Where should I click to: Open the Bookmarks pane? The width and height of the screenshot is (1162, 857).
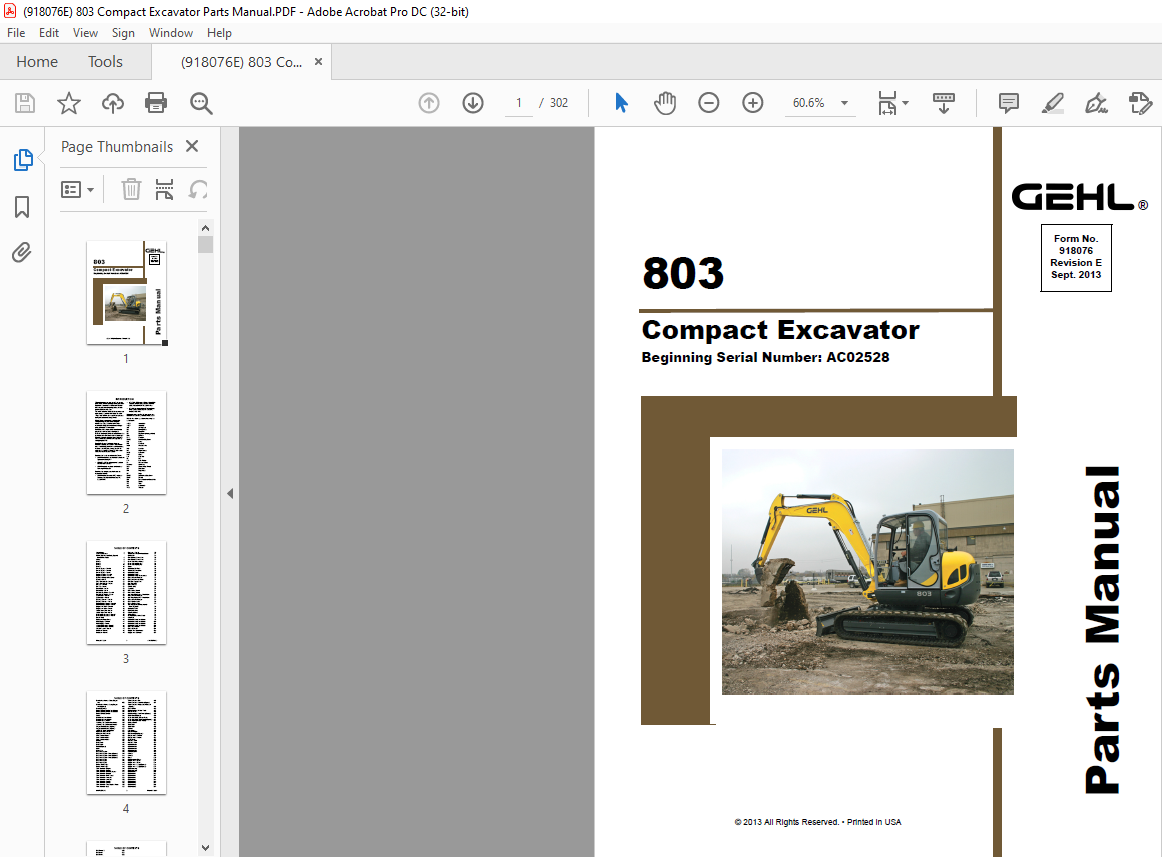pos(22,207)
